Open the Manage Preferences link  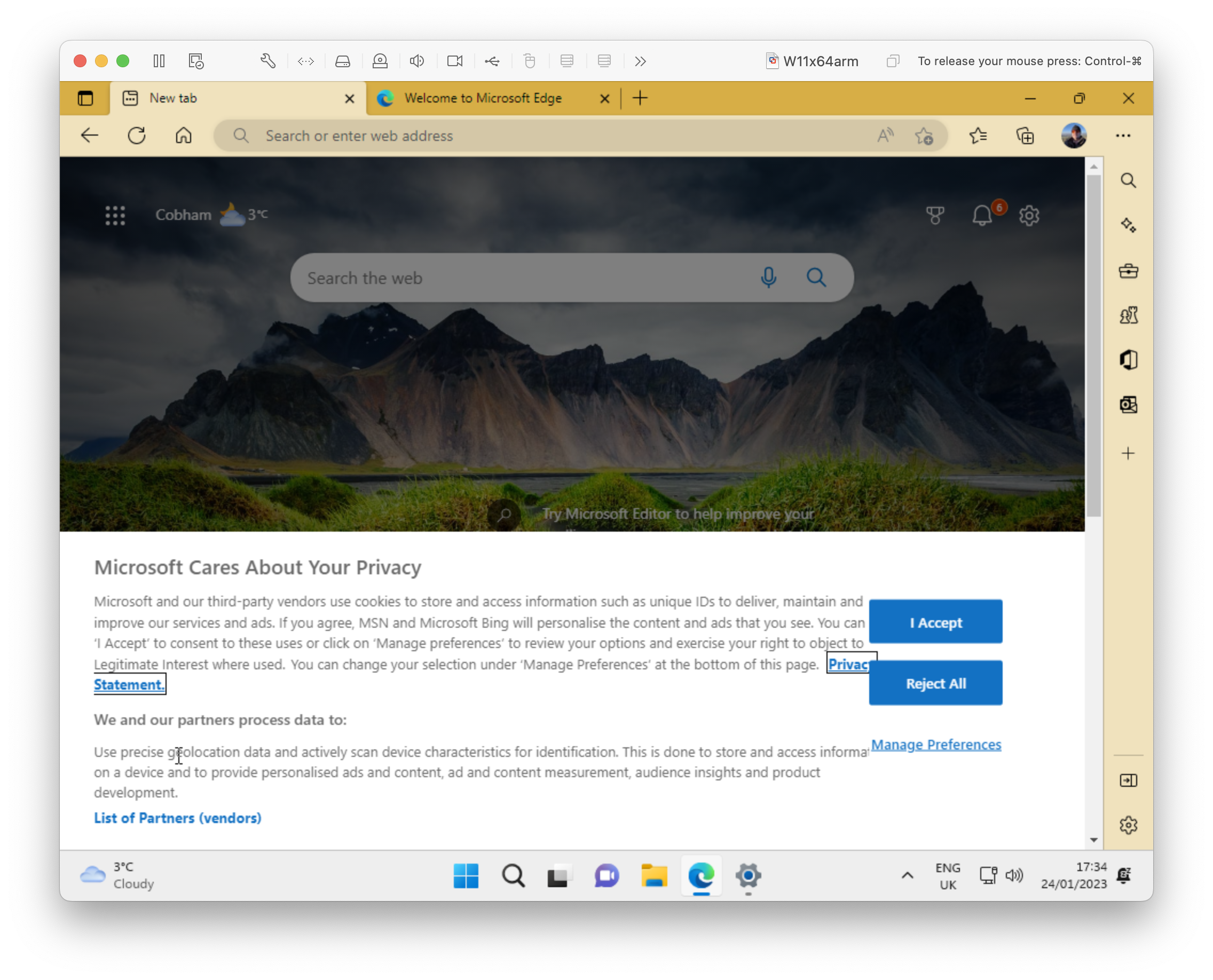tap(936, 744)
